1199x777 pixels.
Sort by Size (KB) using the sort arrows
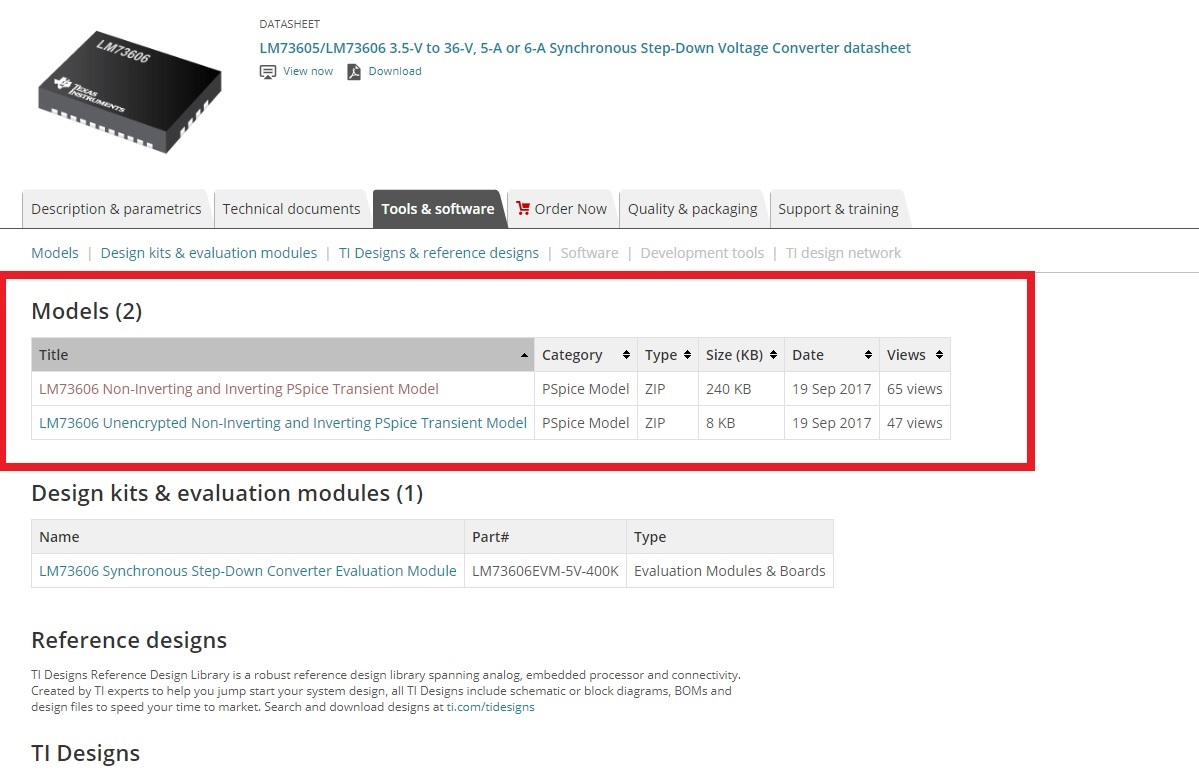773,355
